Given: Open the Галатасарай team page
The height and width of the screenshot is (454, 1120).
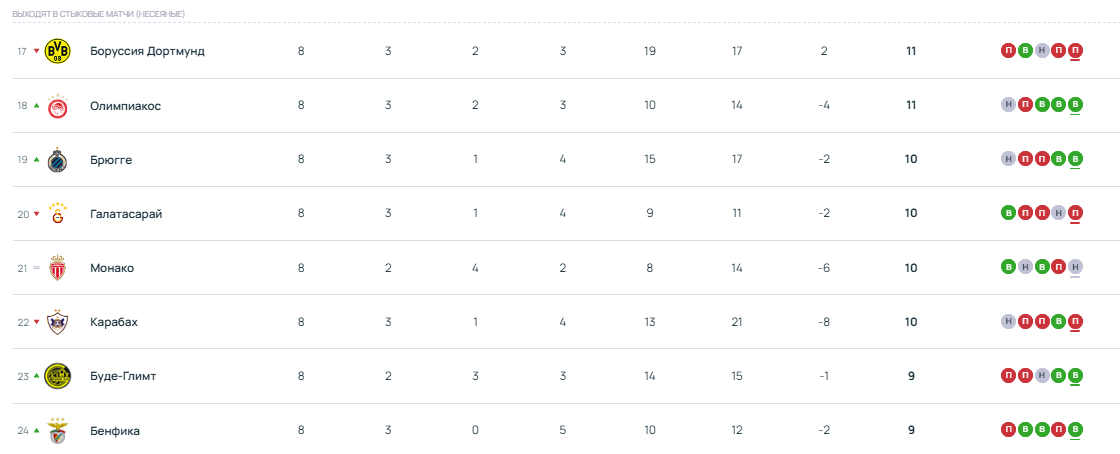Looking at the screenshot, I should (x=126, y=214).
